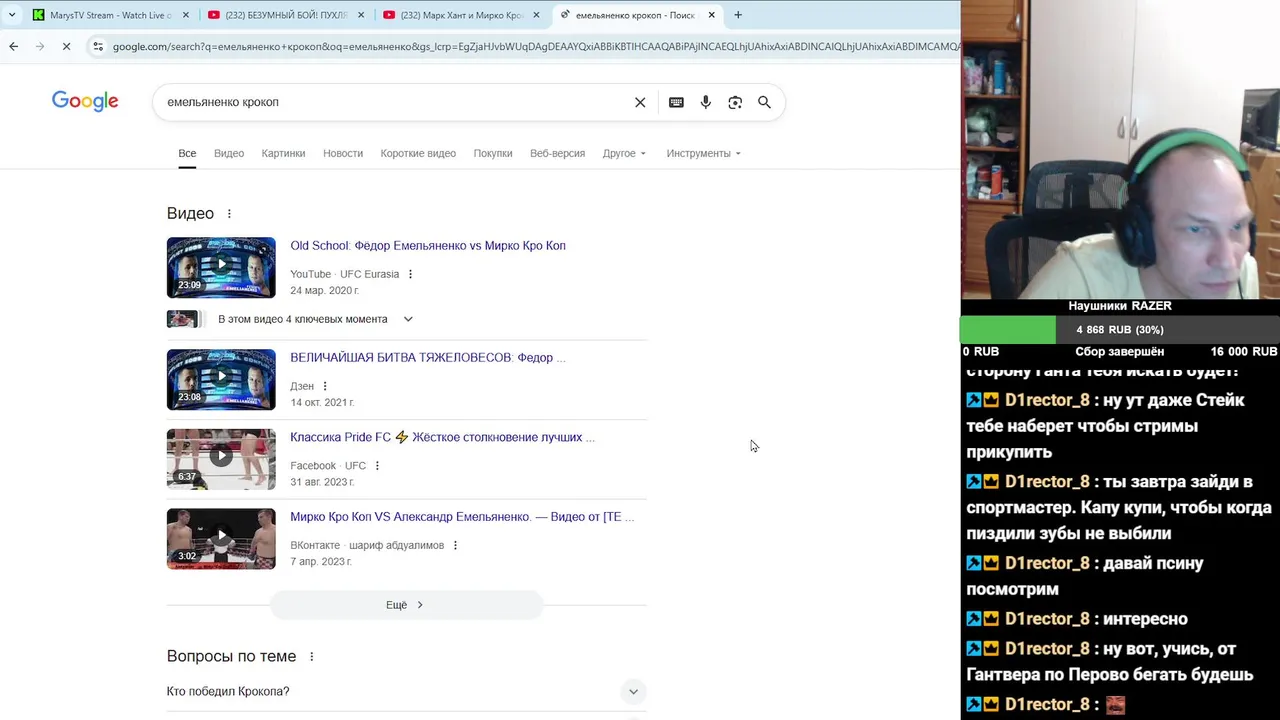Click the YouTube source label
The image size is (1280, 720).
click(x=310, y=274)
